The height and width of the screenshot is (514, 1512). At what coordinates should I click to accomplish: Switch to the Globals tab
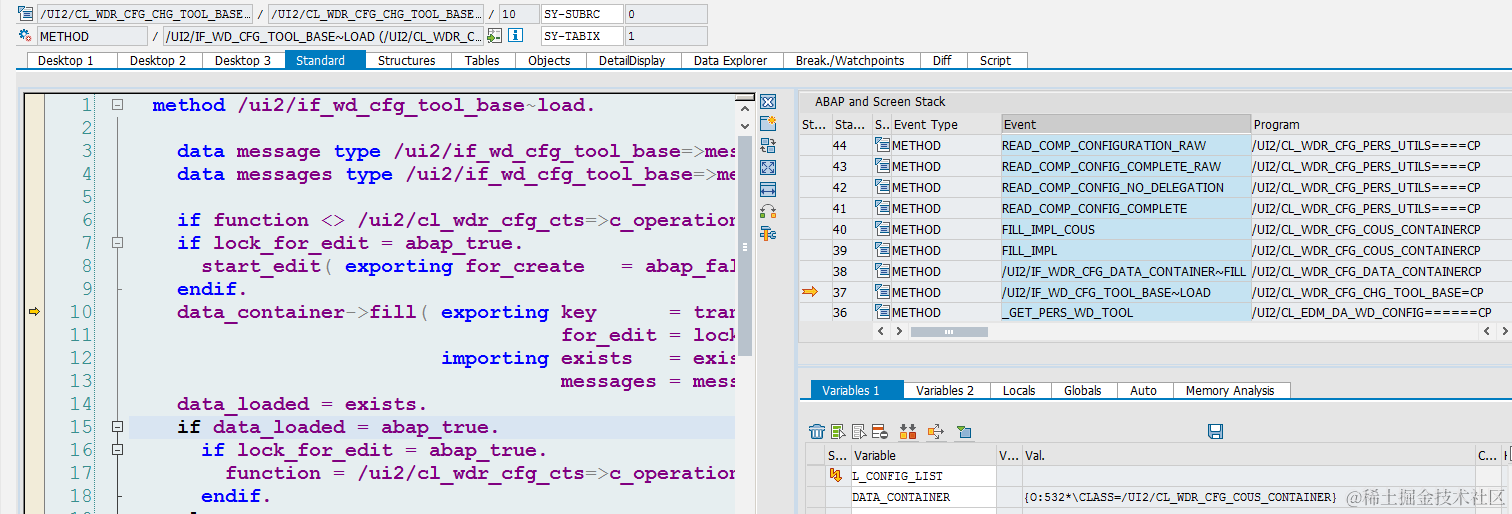click(1083, 391)
